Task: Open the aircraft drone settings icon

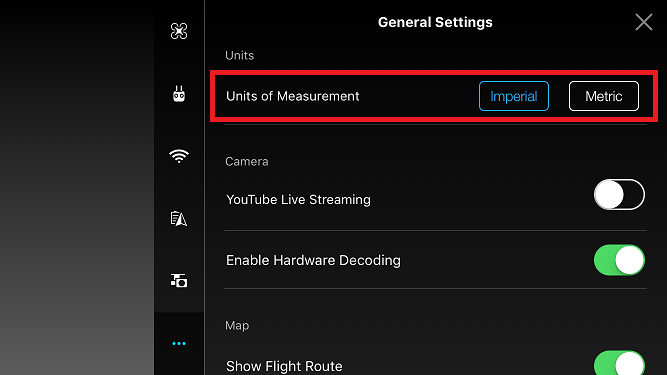Action: coord(179,31)
